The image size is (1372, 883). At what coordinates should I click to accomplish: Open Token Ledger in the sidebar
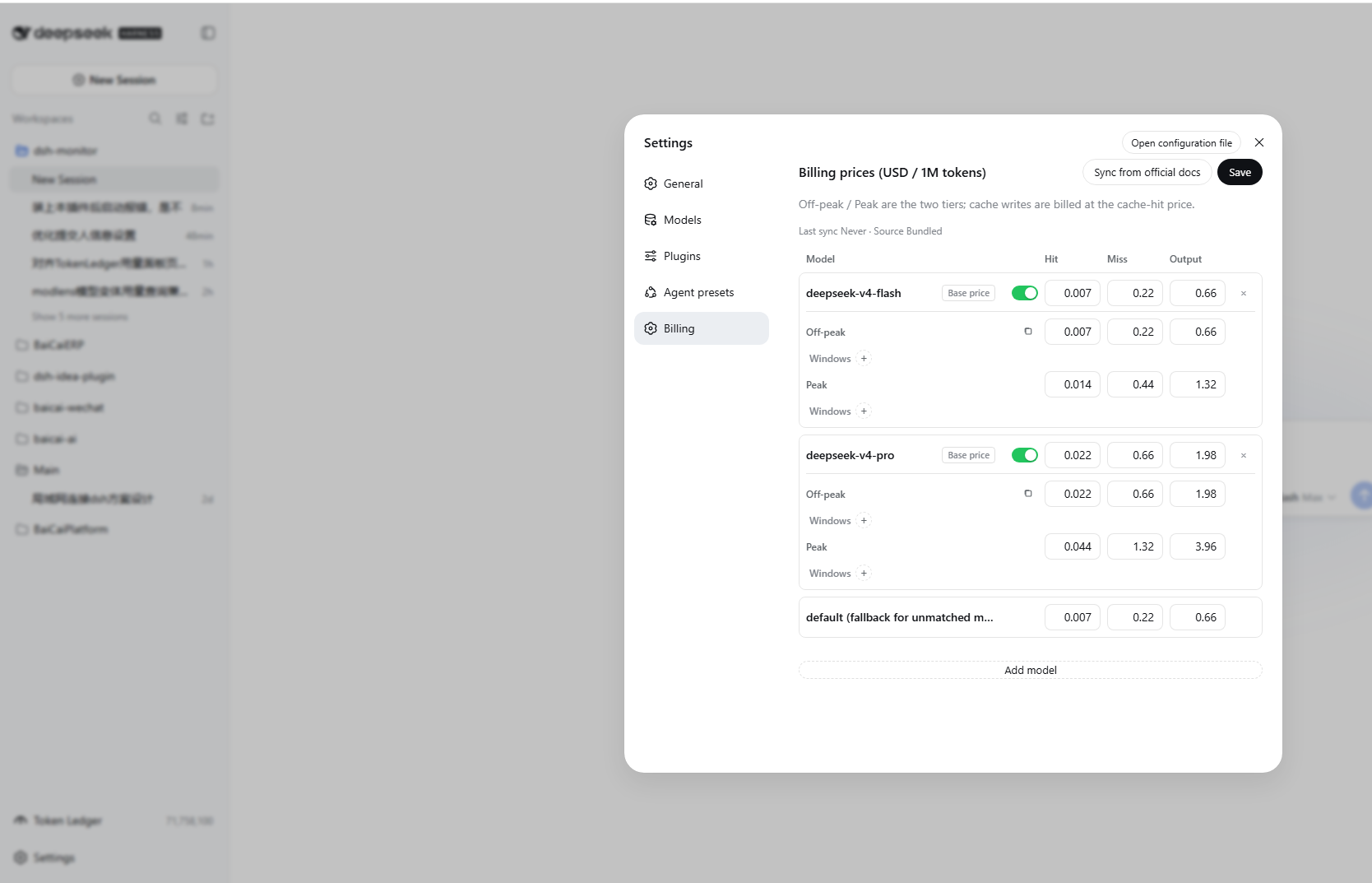point(114,820)
